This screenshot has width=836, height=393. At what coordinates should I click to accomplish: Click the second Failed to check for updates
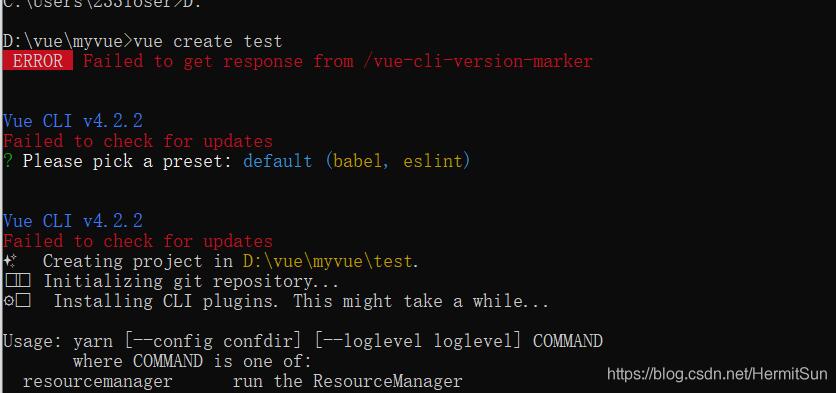click(138, 241)
